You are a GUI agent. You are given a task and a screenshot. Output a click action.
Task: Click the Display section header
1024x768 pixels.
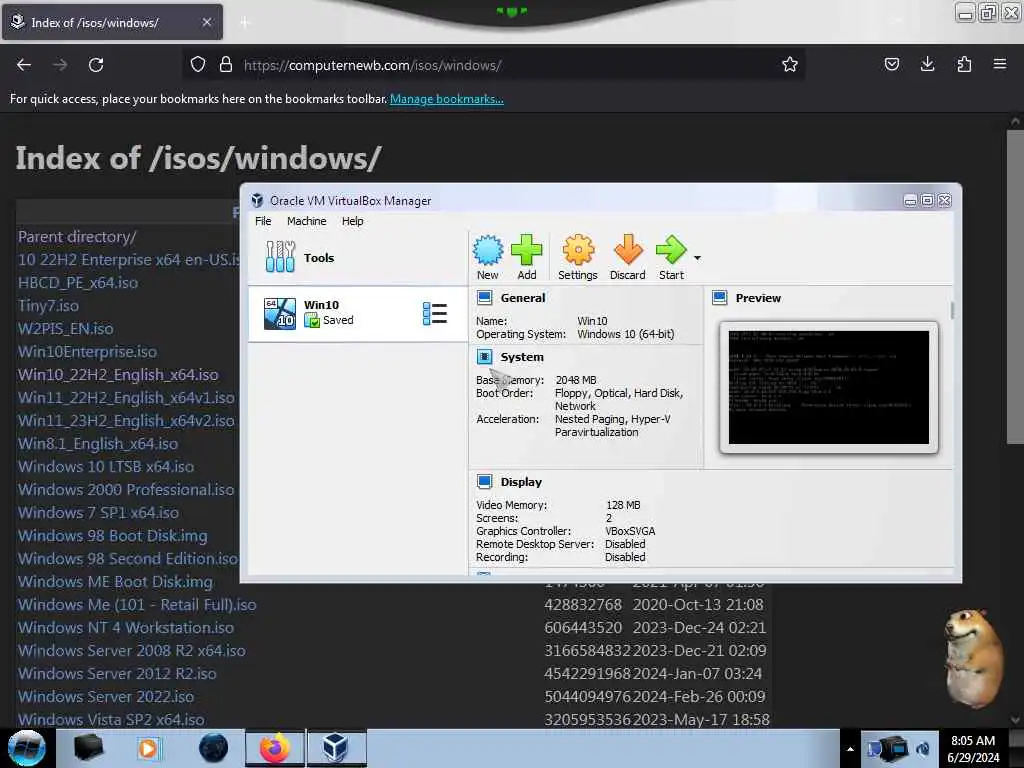pyautogui.click(x=521, y=482)
